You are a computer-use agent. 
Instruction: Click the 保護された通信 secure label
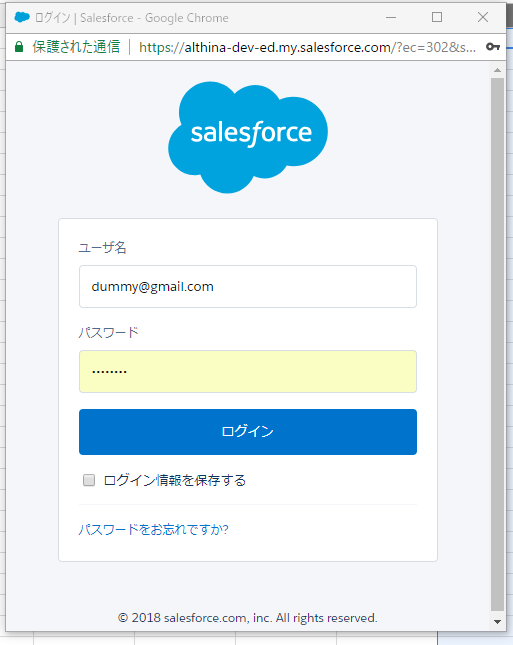[76, 47]
